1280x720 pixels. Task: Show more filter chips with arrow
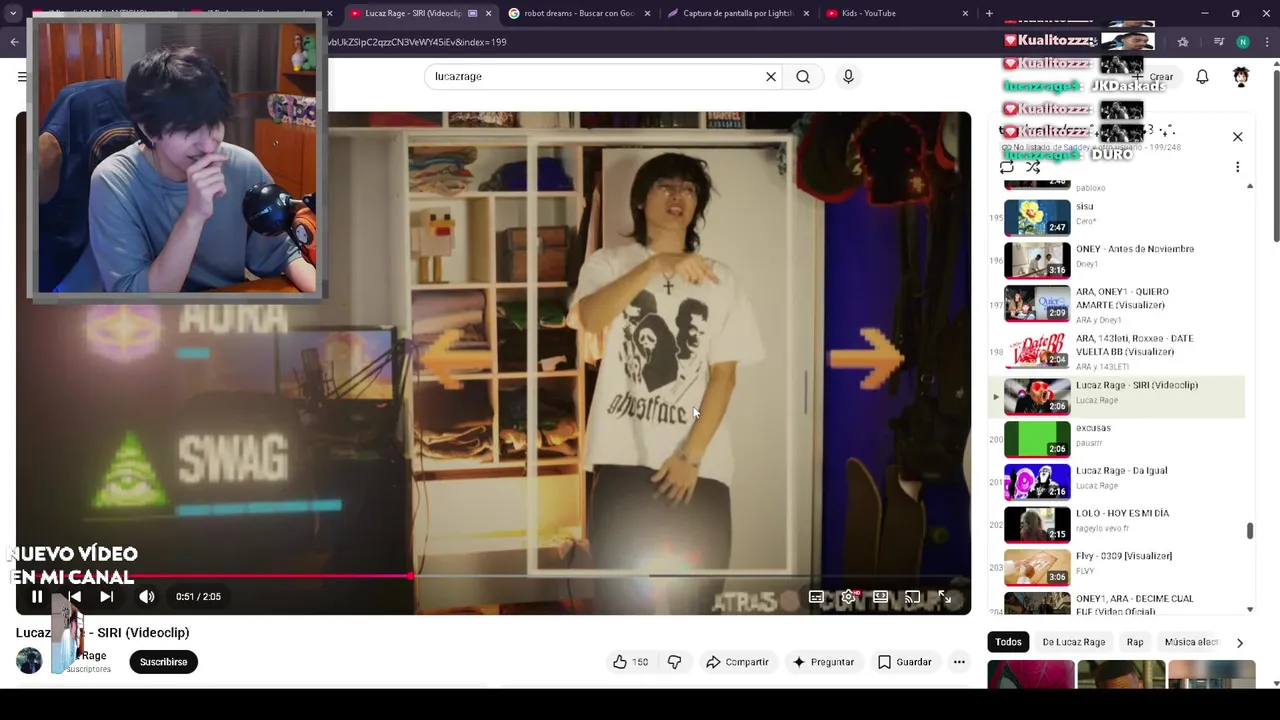coord(1240,642)
